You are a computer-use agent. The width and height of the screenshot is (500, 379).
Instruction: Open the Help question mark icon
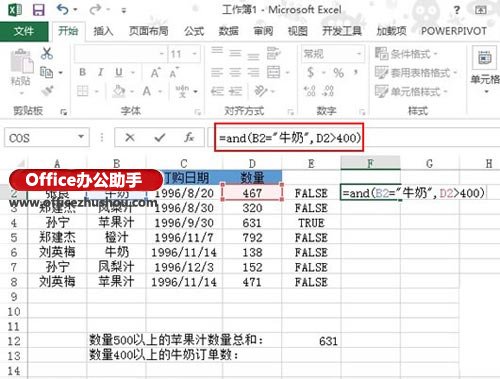457,10
